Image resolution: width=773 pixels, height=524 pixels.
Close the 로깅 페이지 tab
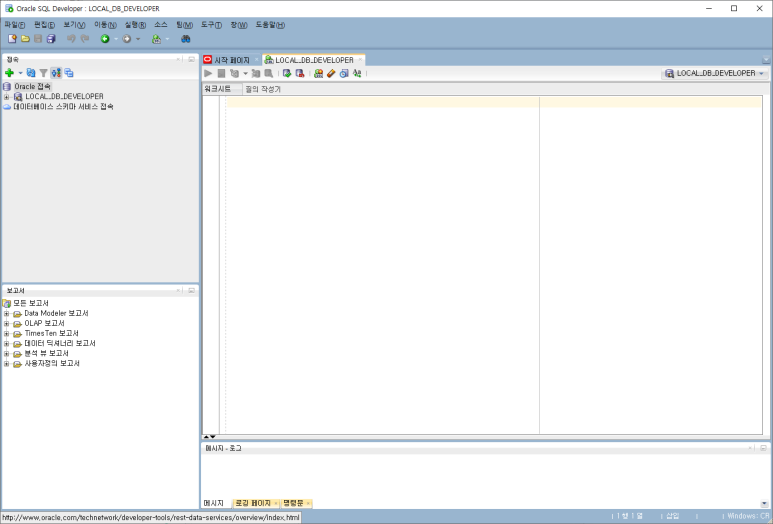[276, 503]
